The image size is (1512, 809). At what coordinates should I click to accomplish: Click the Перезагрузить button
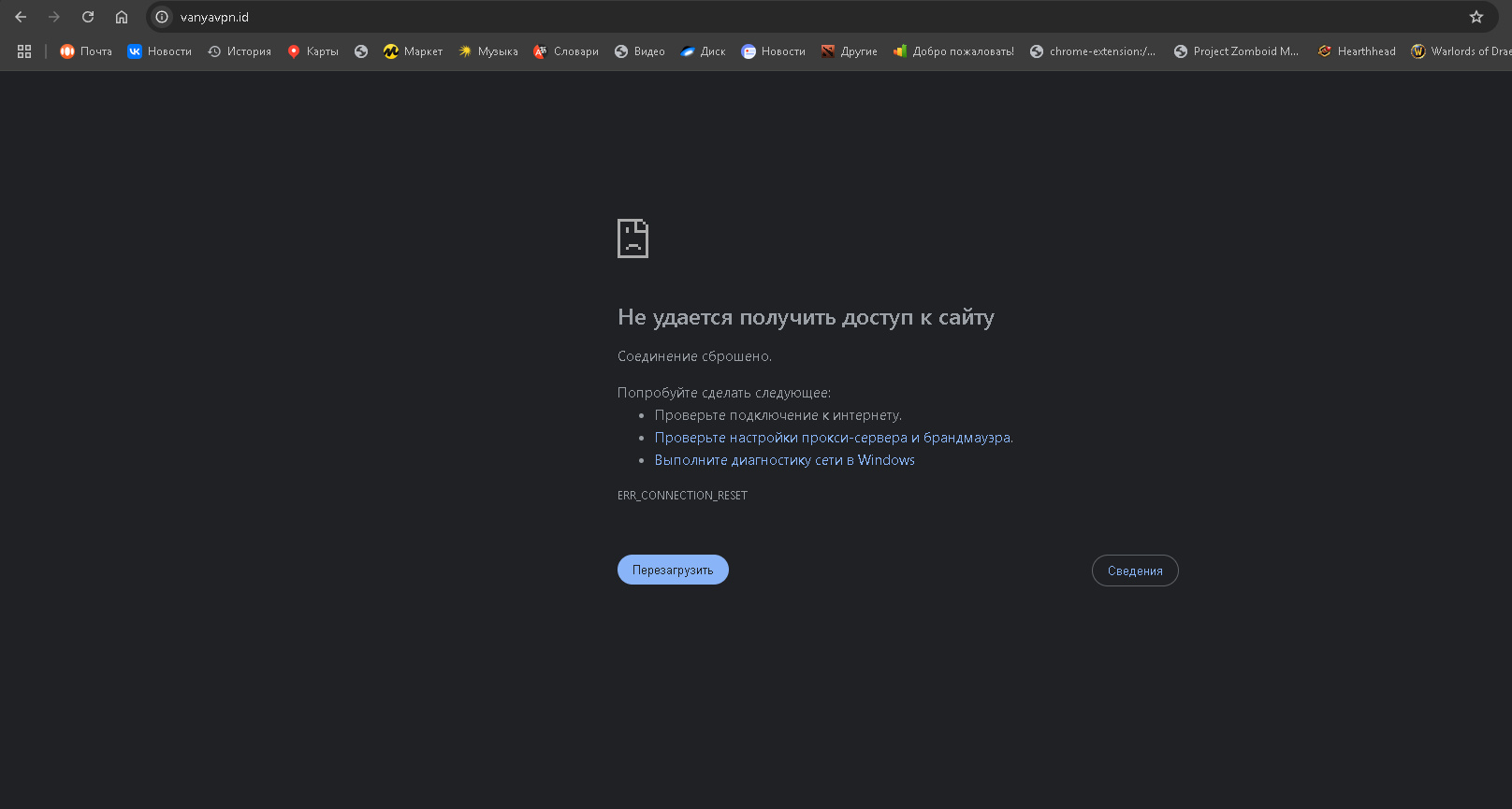click(x=673, y=570)
